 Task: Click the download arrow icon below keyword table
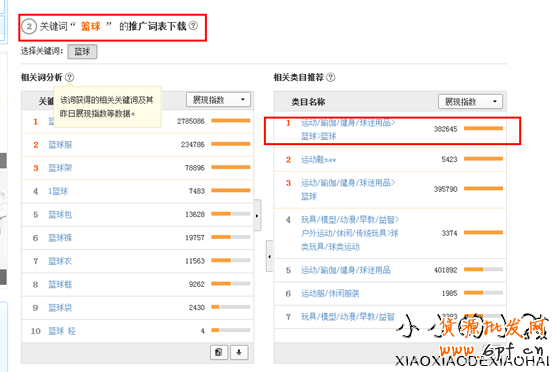click(239, 352)
